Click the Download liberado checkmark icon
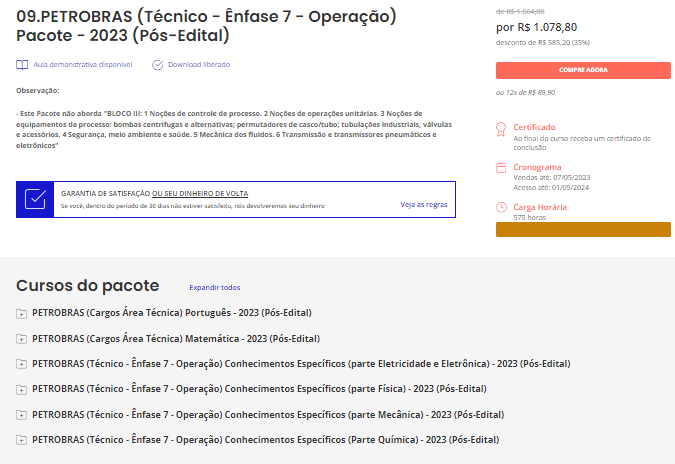 coord(158,65)
